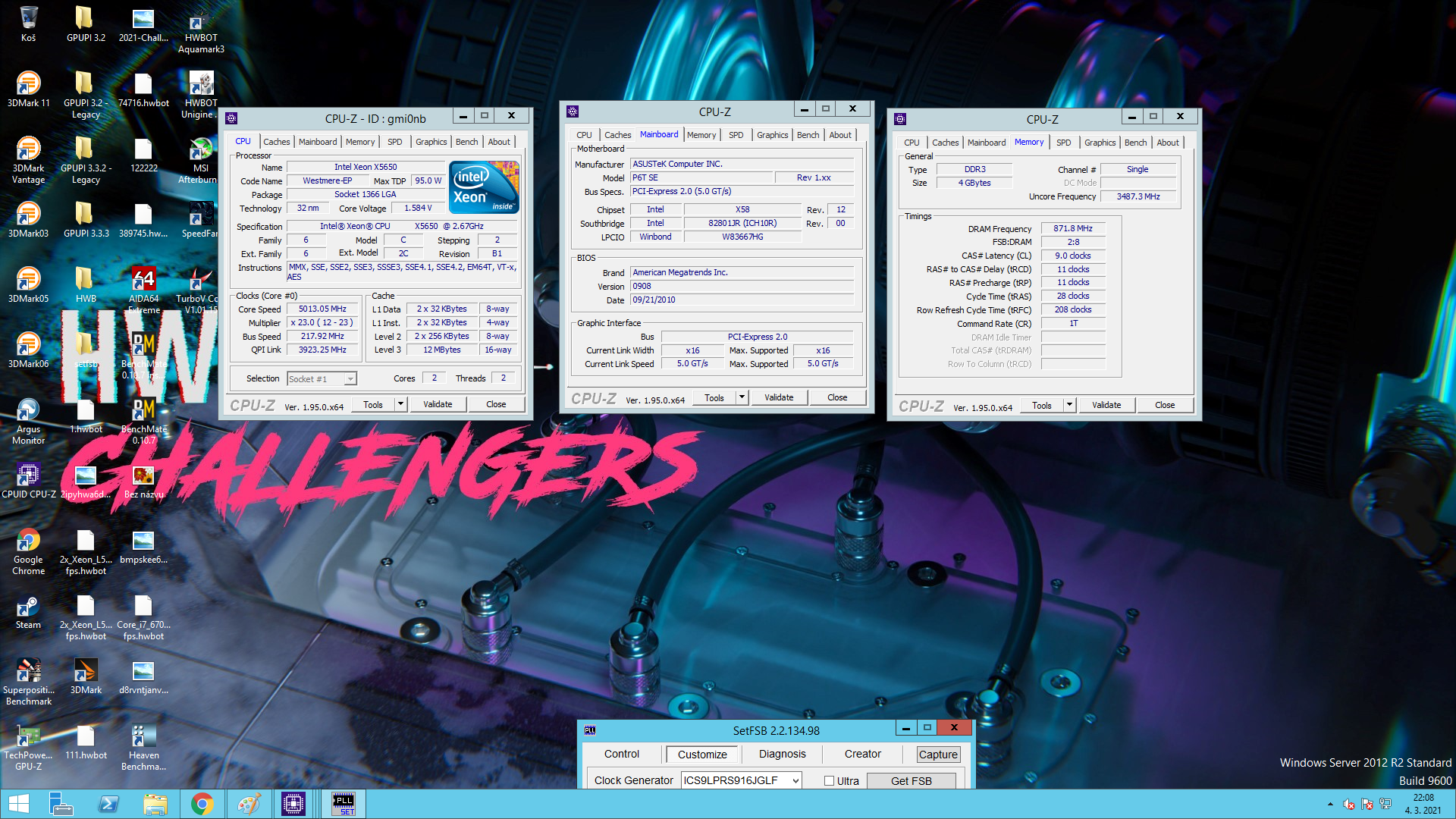Open Creator tab in SetFSB

click(862, 754)
